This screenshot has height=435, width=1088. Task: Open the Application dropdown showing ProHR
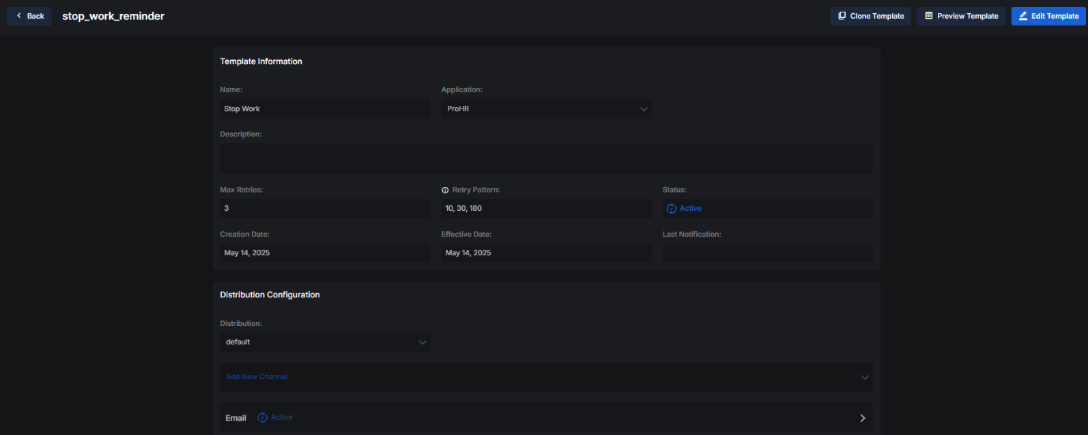[545, 108]
